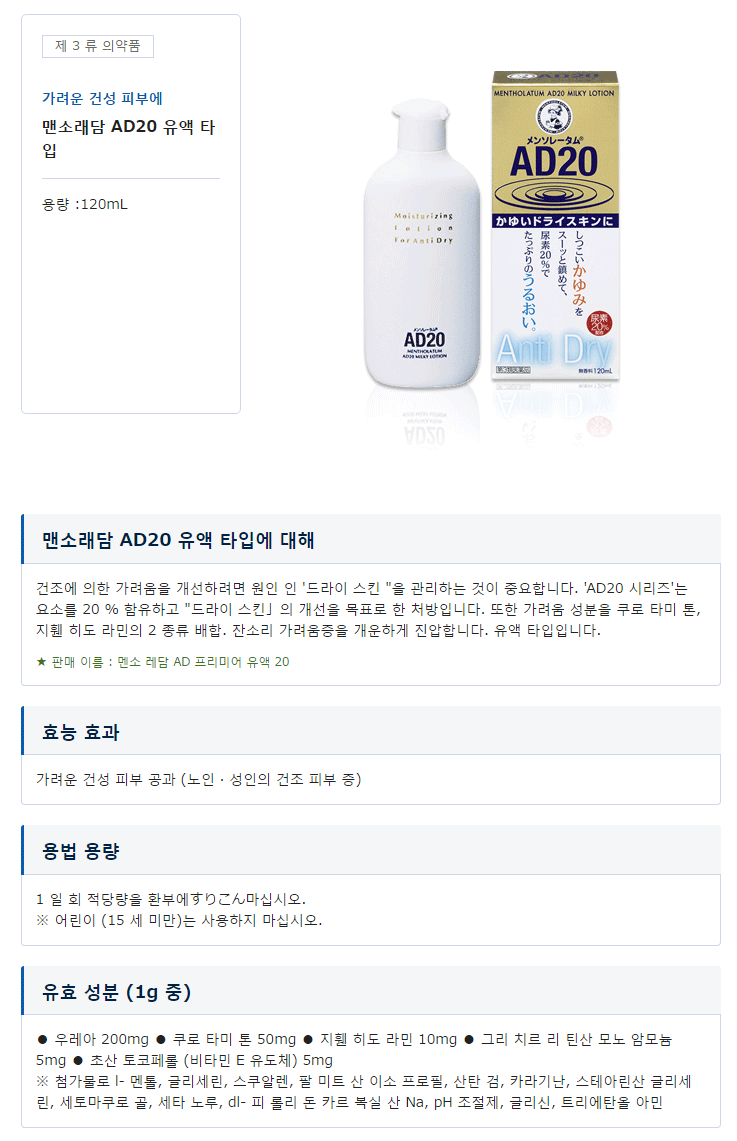The image size is (737, 1141).
Task: Click the 맨소래담 AD20 유액 타입 product title
Action: pyautogui.click(x=129, y=138)
